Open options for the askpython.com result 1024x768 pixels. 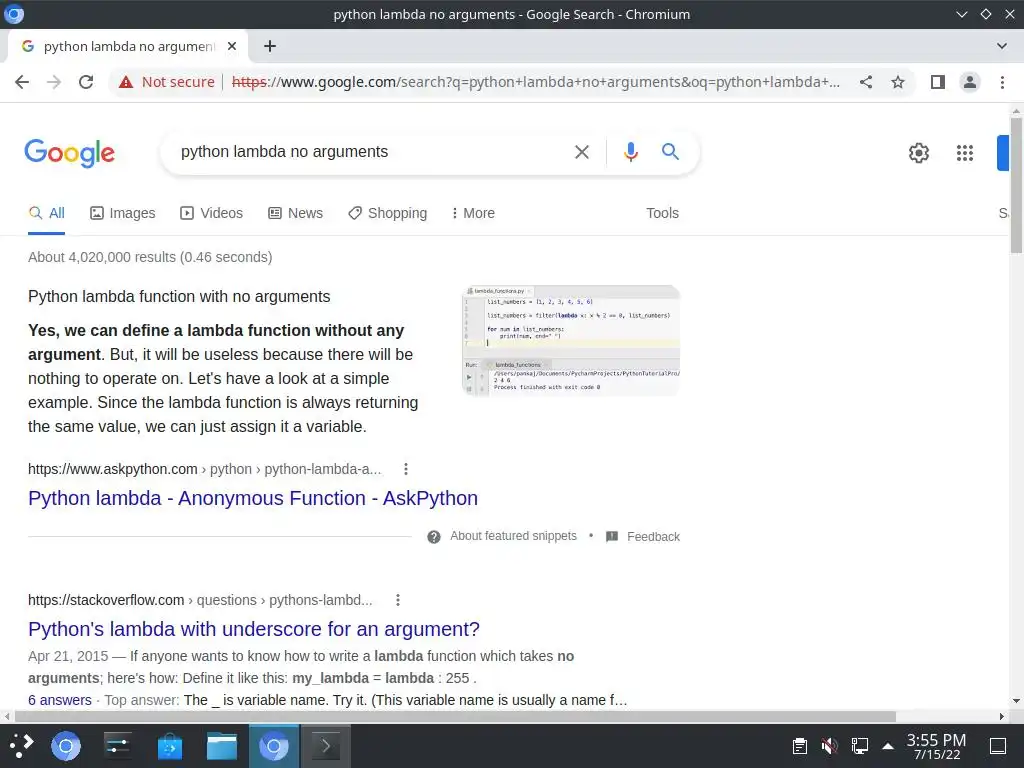[x=406, y=469]
